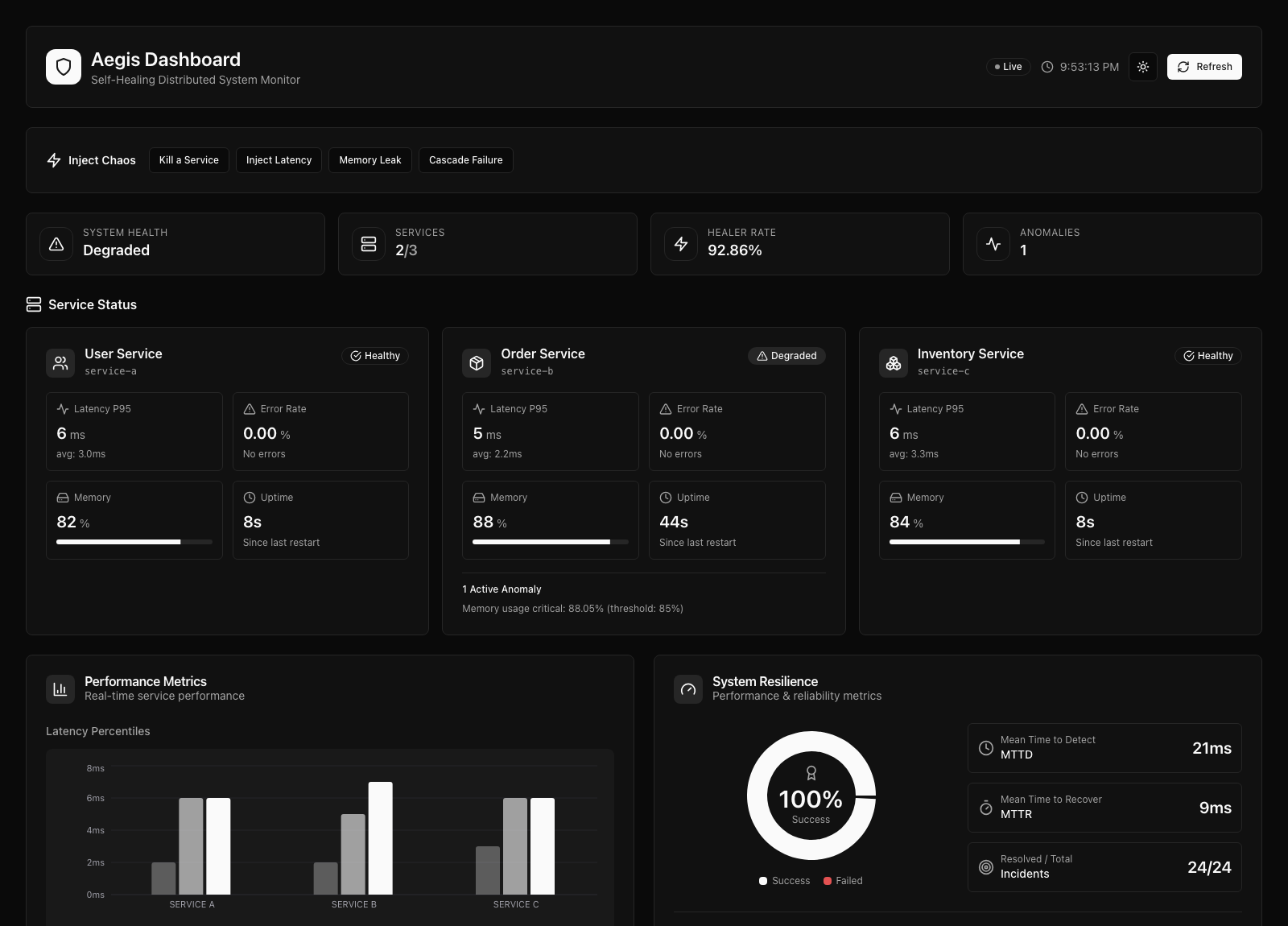Click the Kill a Service button
Image resolution: width=1288 pixels, height=926 pixels.
189,160
